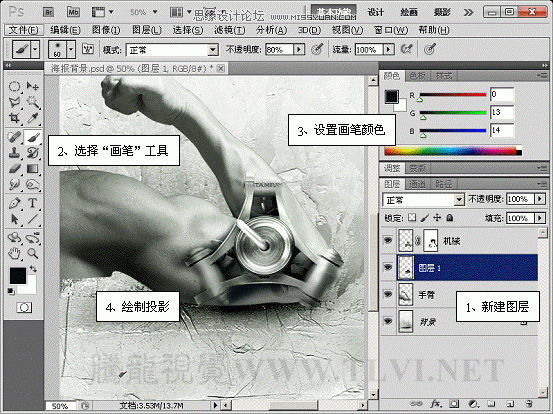Image resolution: width=553 pixels, height=414 pixels.
Task: Select the Eyedropper tool
Action: click(x=33, y=118)
